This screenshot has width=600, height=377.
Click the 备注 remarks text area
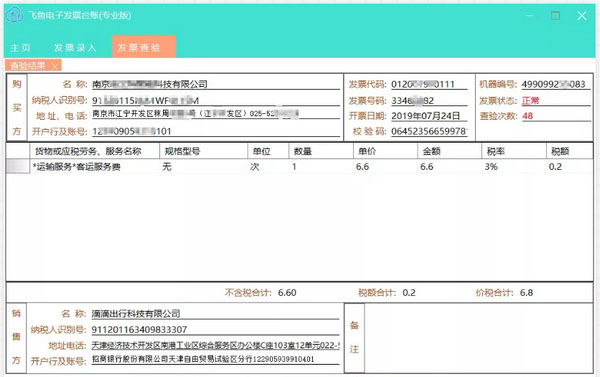pos(478,338)
